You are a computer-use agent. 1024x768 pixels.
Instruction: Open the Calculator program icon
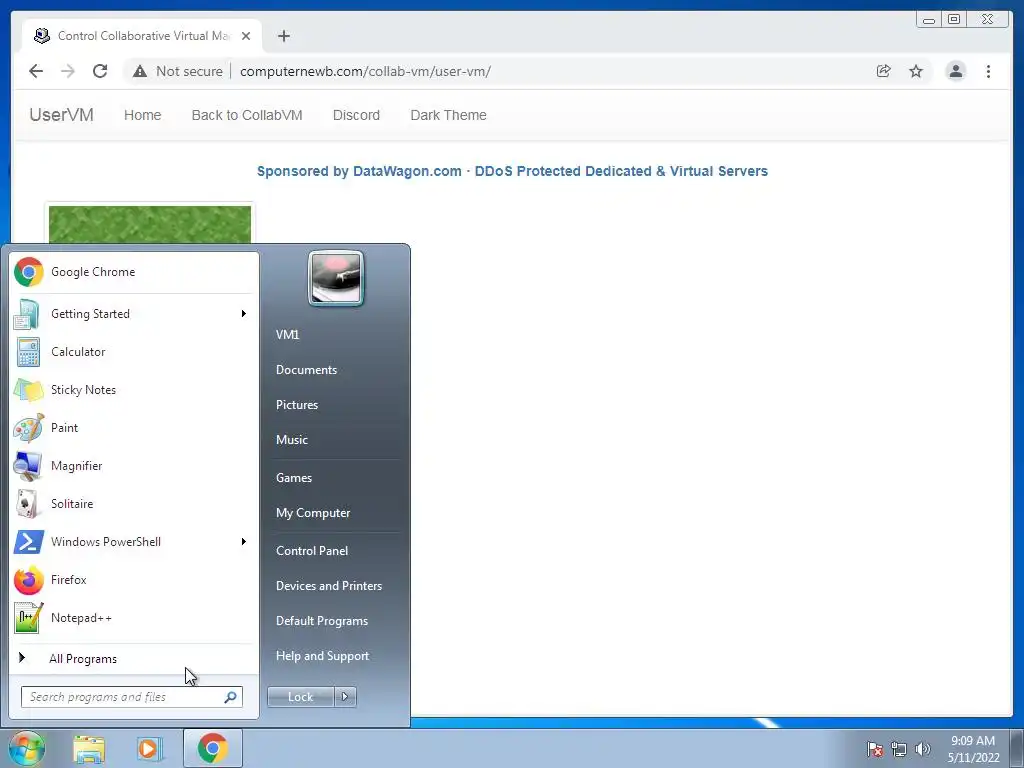tap(28, 351)
